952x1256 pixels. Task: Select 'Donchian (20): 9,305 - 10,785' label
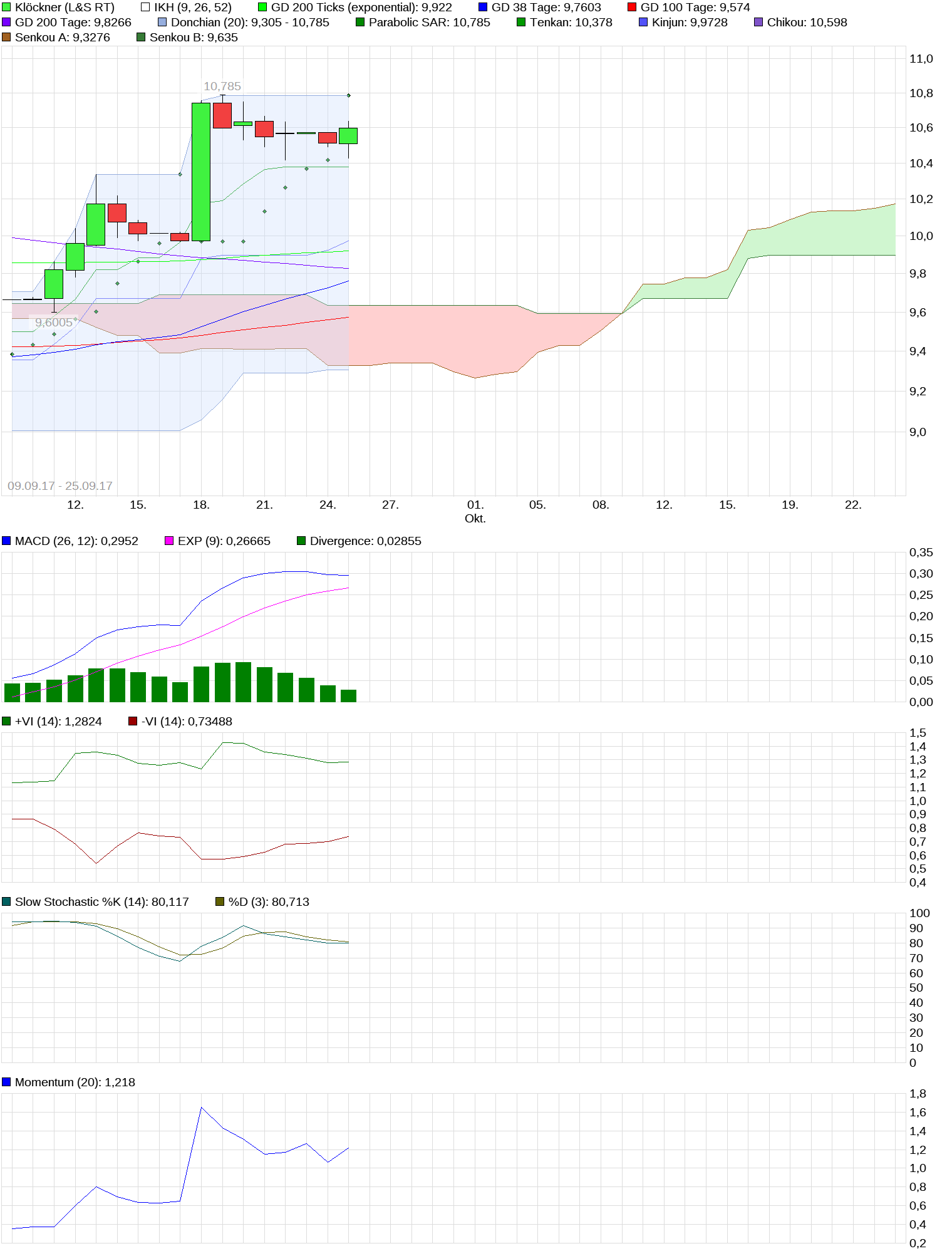click(250, 23)
